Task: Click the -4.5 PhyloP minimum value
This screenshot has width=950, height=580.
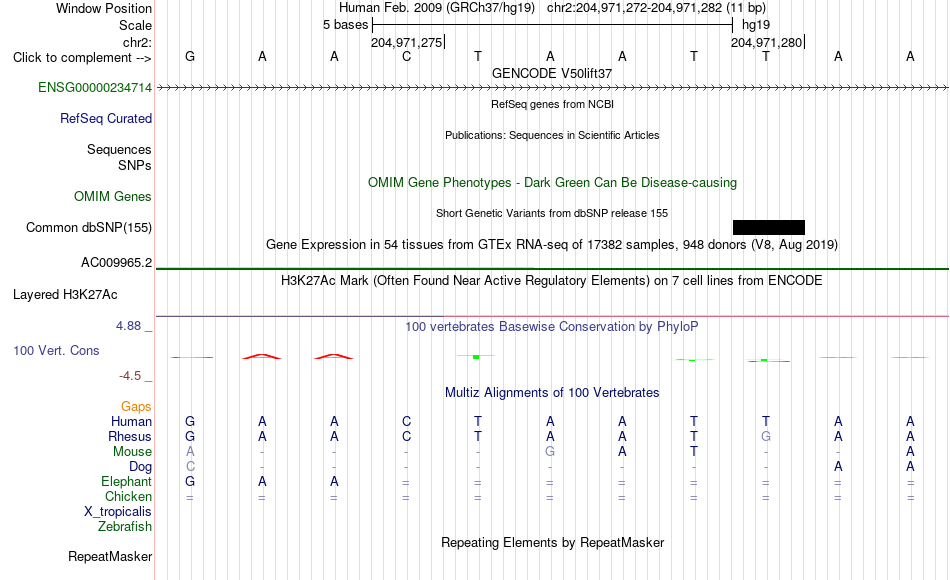Action: (x=130, y=376)
